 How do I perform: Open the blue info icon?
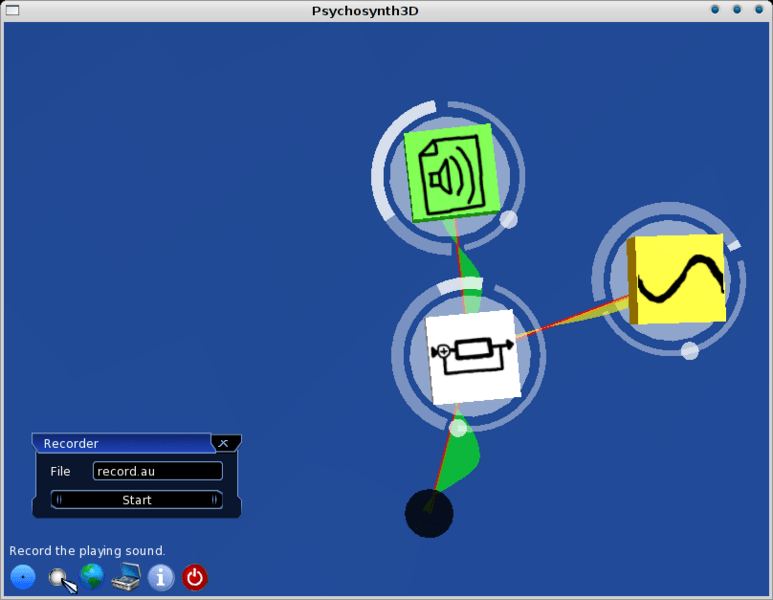pyautogui.click(x=161, y=577)
